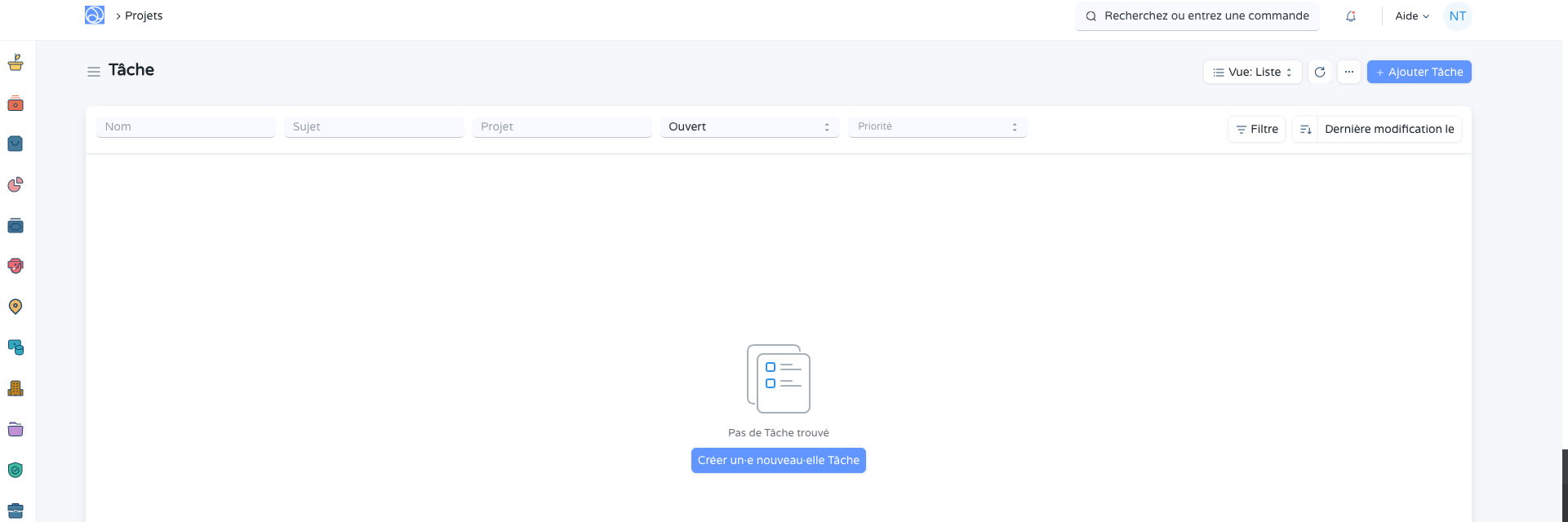Open the Vue: Liste view switcher
This screenshot has height=522, width=1568.
[x=1252, y=72]
